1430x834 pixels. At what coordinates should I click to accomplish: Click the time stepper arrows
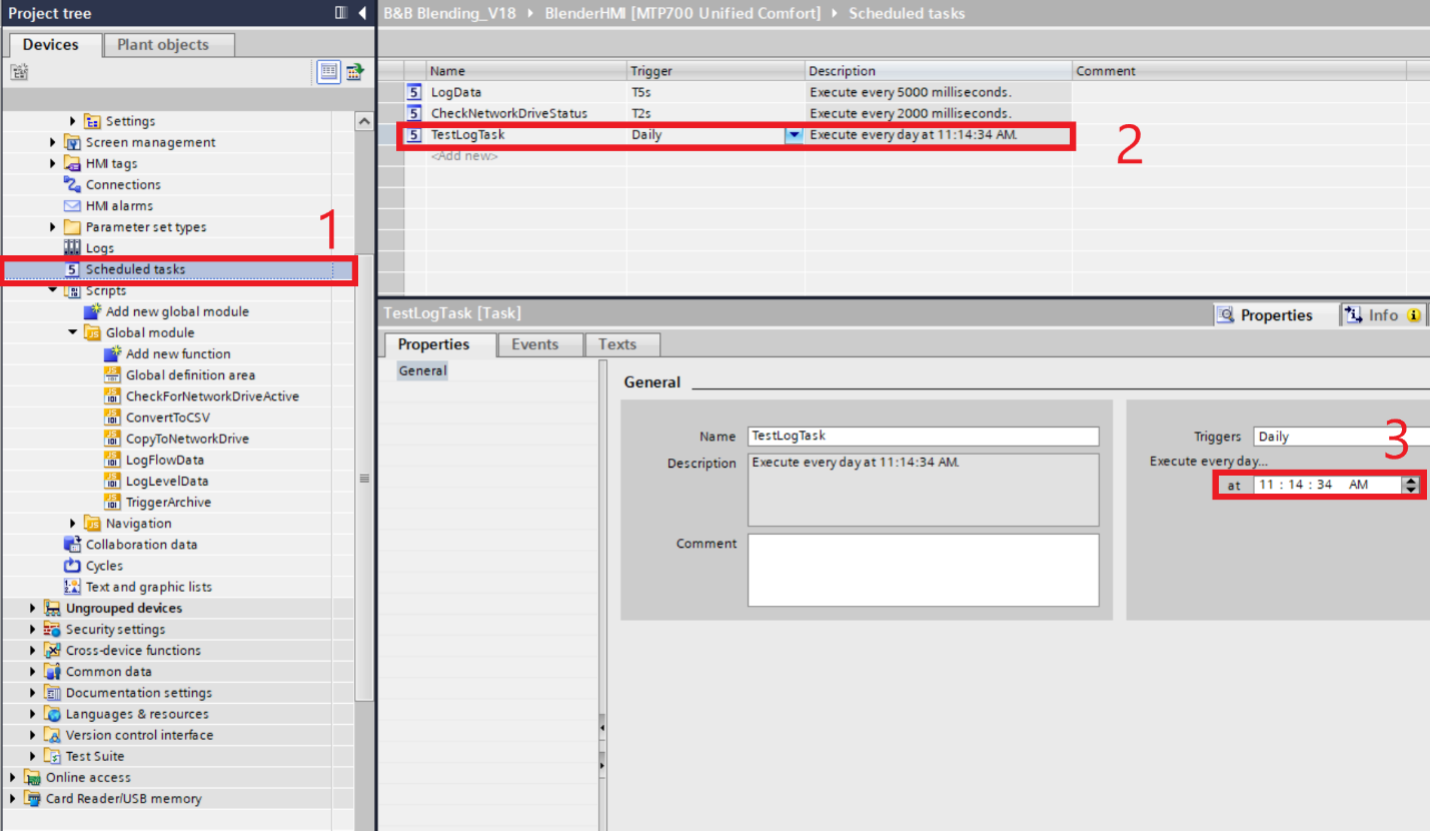pyautogui.click(x=1411, y=485)
